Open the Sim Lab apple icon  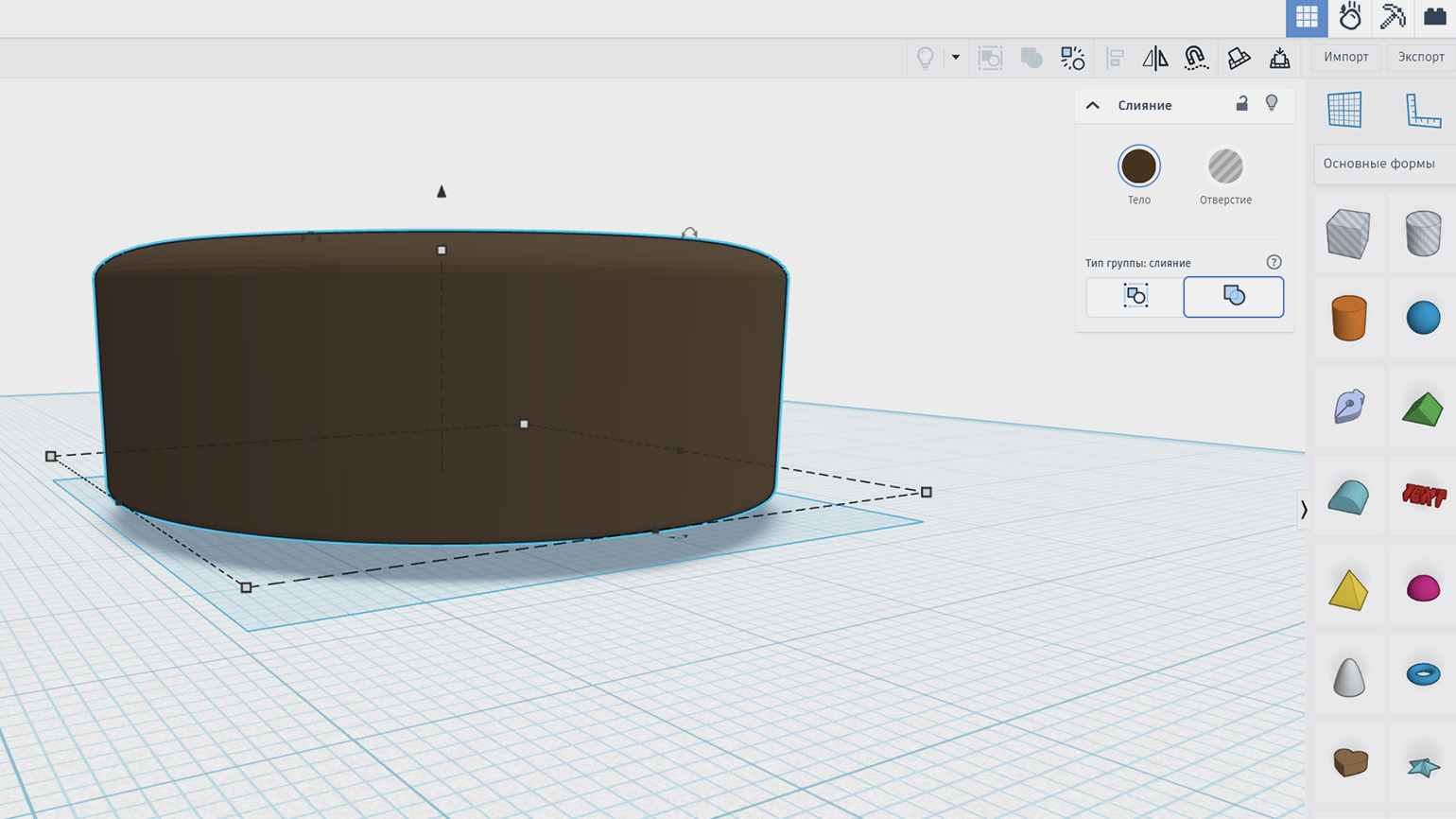tap(1349, 17)
